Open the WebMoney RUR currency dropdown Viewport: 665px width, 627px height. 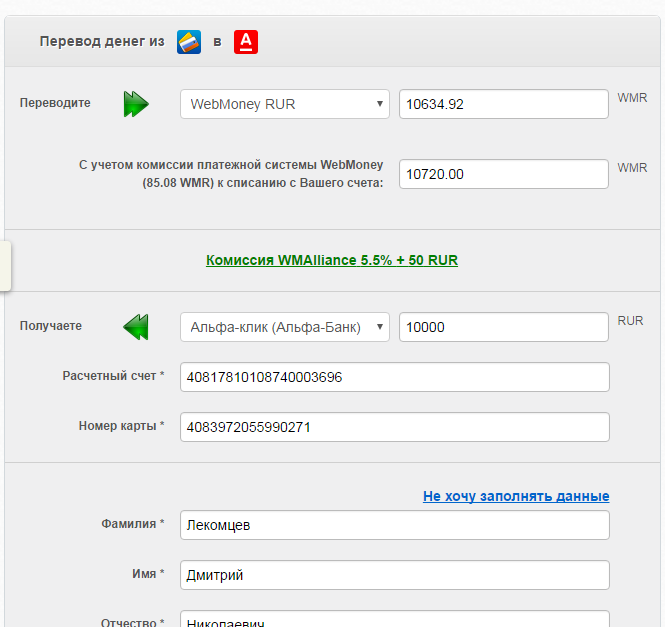click(285, 104)
